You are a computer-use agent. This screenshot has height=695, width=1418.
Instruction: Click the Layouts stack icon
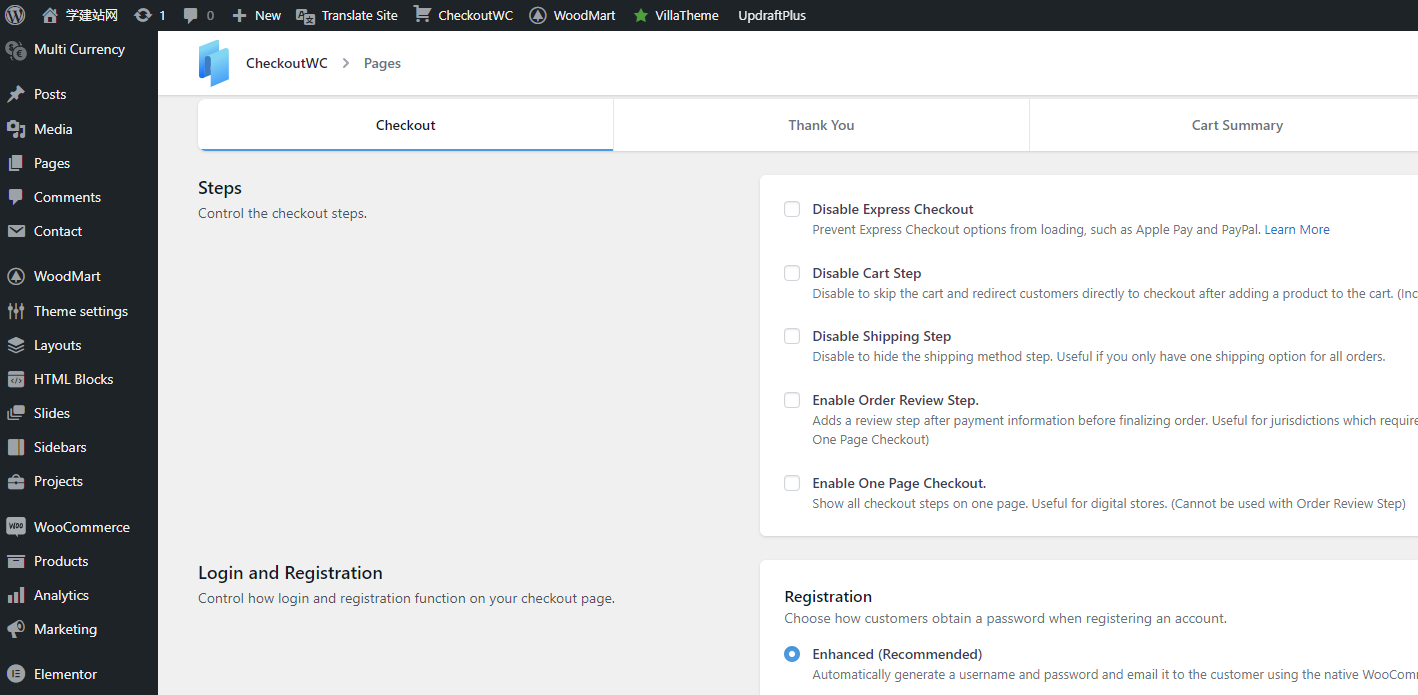coord(16,345)
